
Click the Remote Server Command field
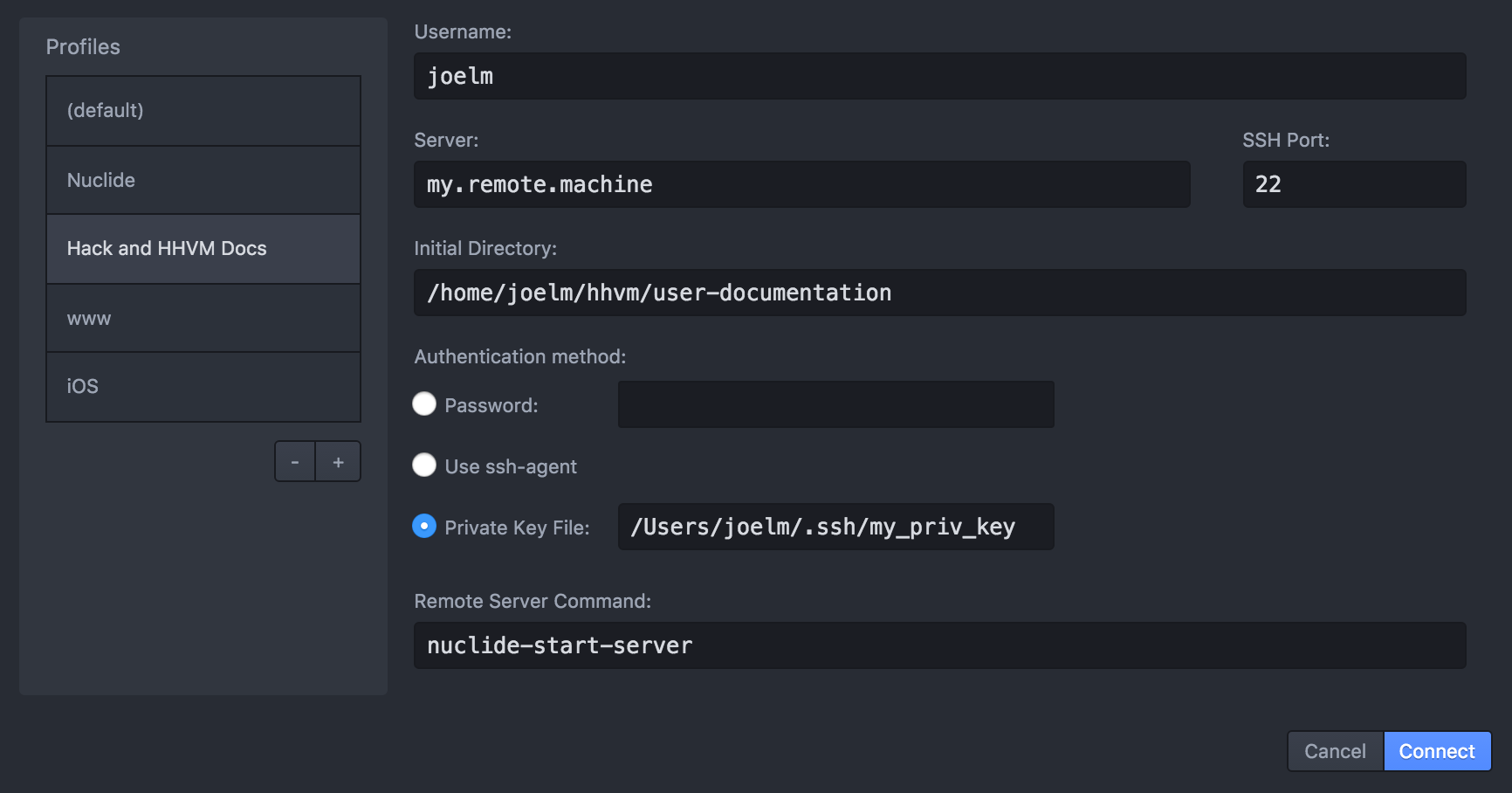point(939,645)
